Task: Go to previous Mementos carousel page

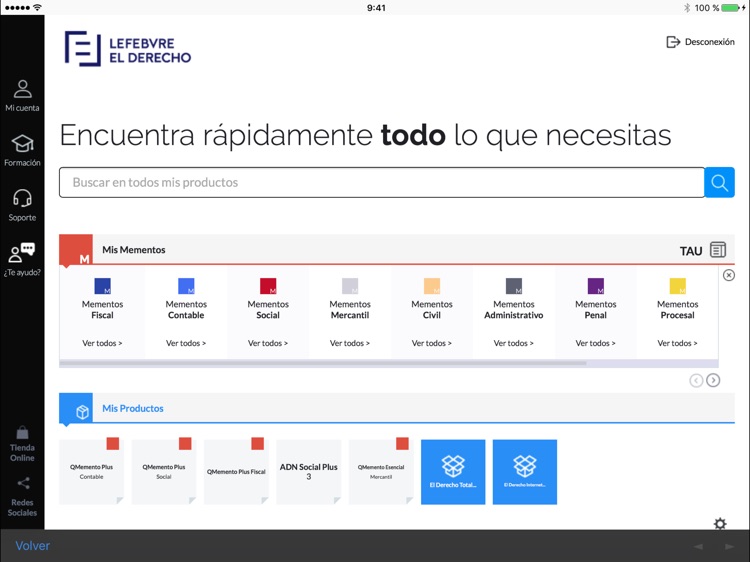Action: [696, 380]
